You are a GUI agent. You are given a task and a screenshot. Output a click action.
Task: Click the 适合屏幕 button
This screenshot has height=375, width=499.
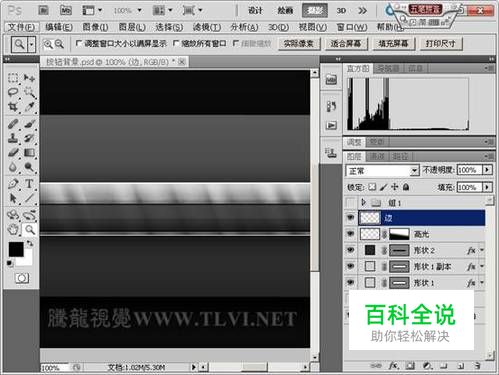(x=346, y=44)
